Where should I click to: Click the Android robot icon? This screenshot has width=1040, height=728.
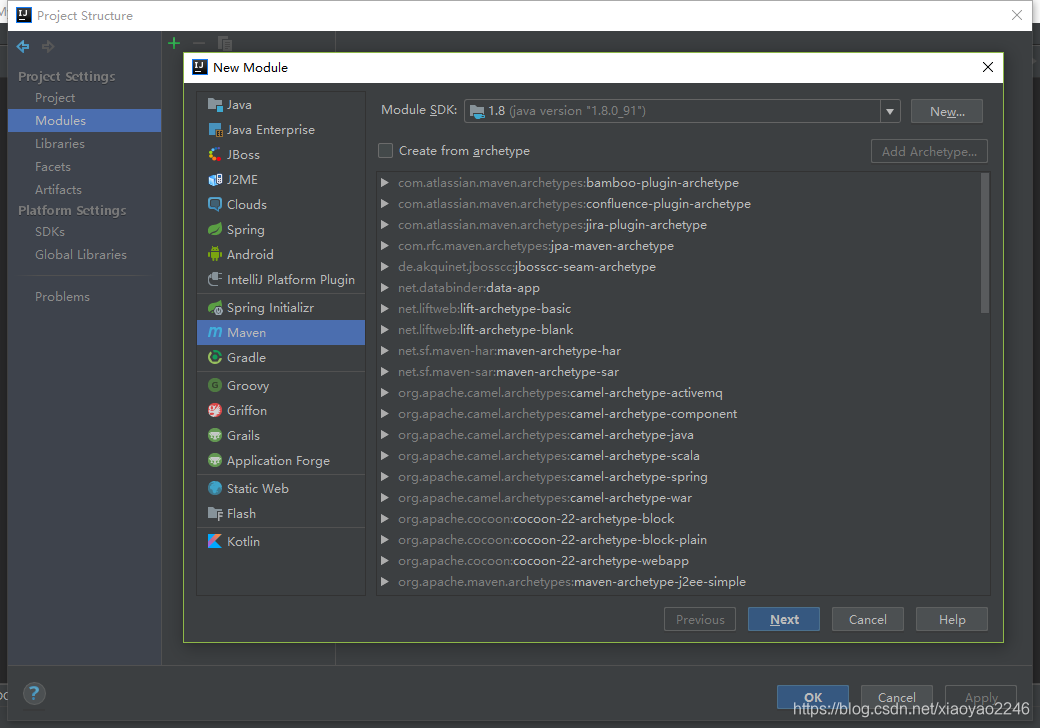(215, 254)
